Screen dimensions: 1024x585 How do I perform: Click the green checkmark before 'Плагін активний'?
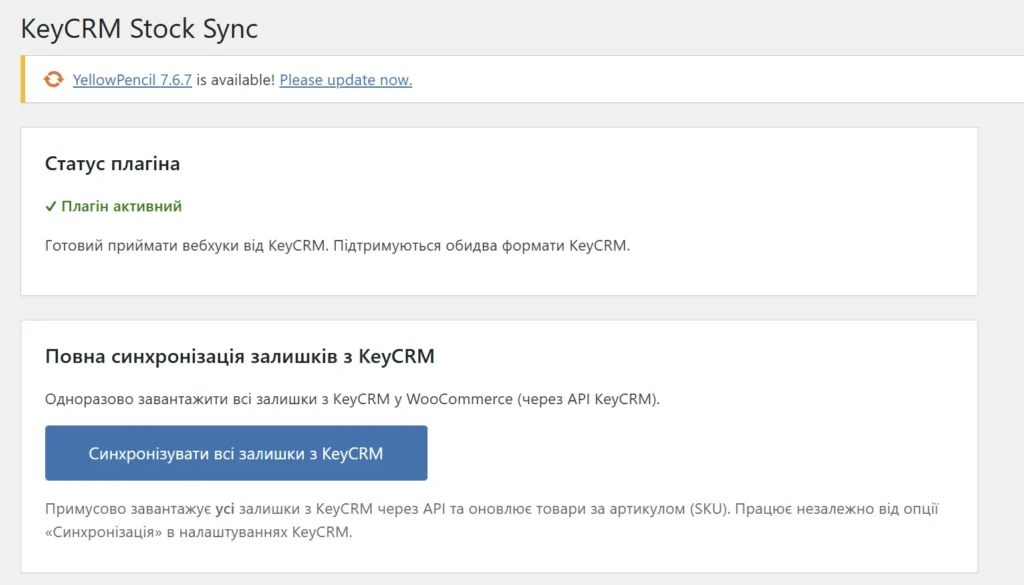click(x=50, y=206)
